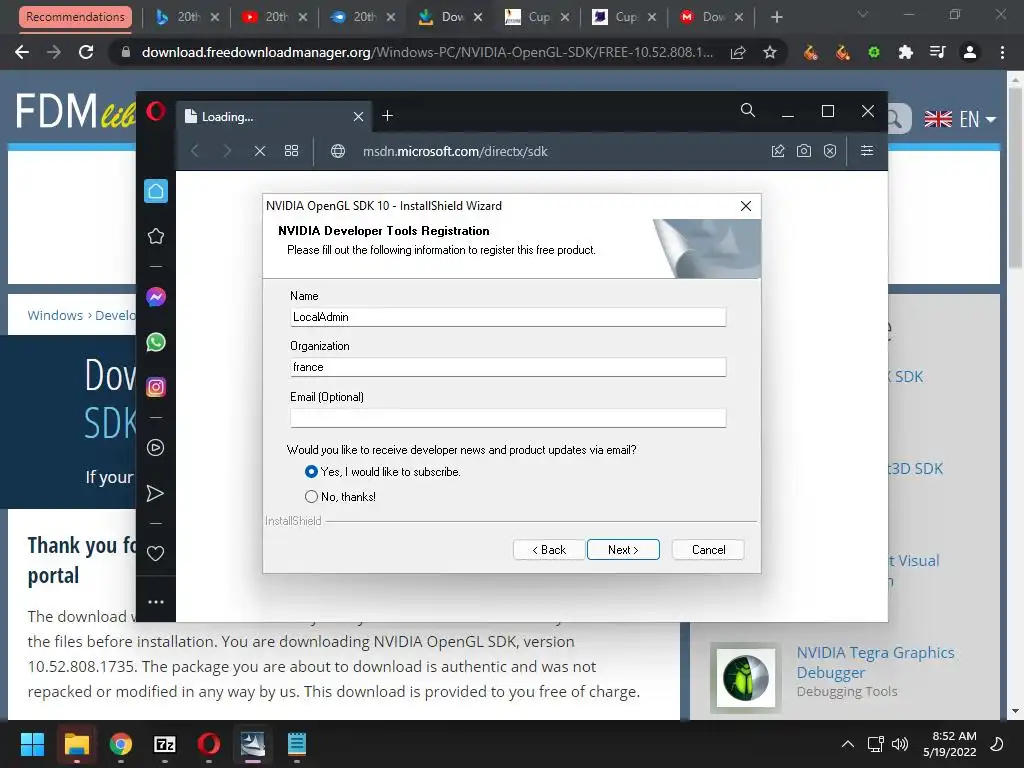The height and width of the screenshot is (768, 1024).
Task: Open the installer icon in the taskbar
Action: (253, 744)
